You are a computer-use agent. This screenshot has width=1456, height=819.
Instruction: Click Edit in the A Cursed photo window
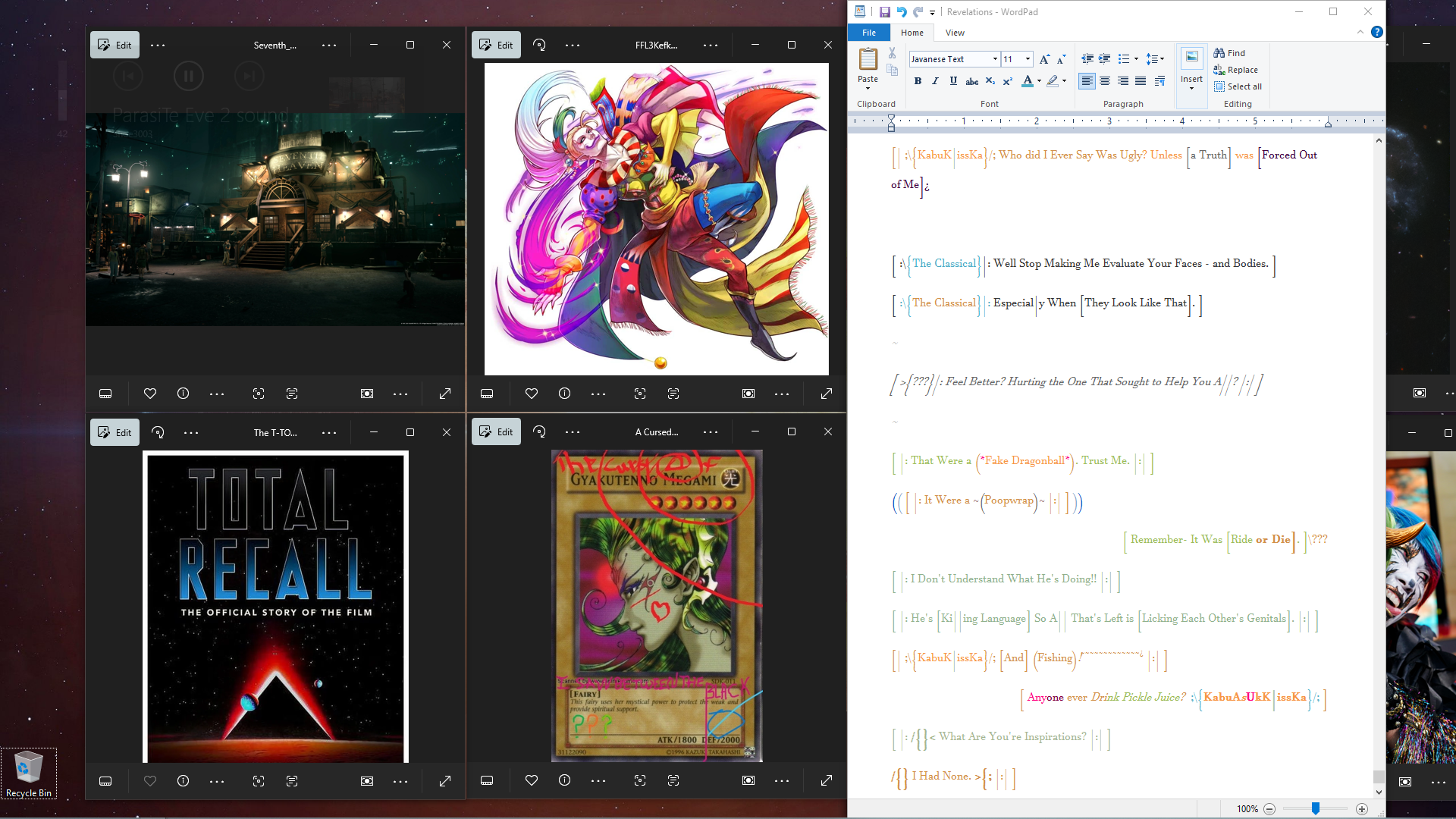tap(496, 431)
